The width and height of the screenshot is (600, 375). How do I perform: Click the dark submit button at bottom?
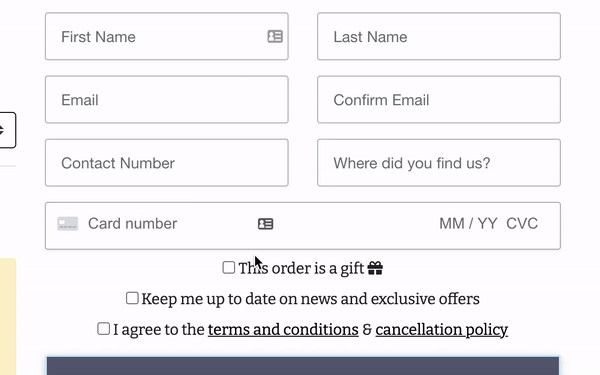(x=303, y=366)
